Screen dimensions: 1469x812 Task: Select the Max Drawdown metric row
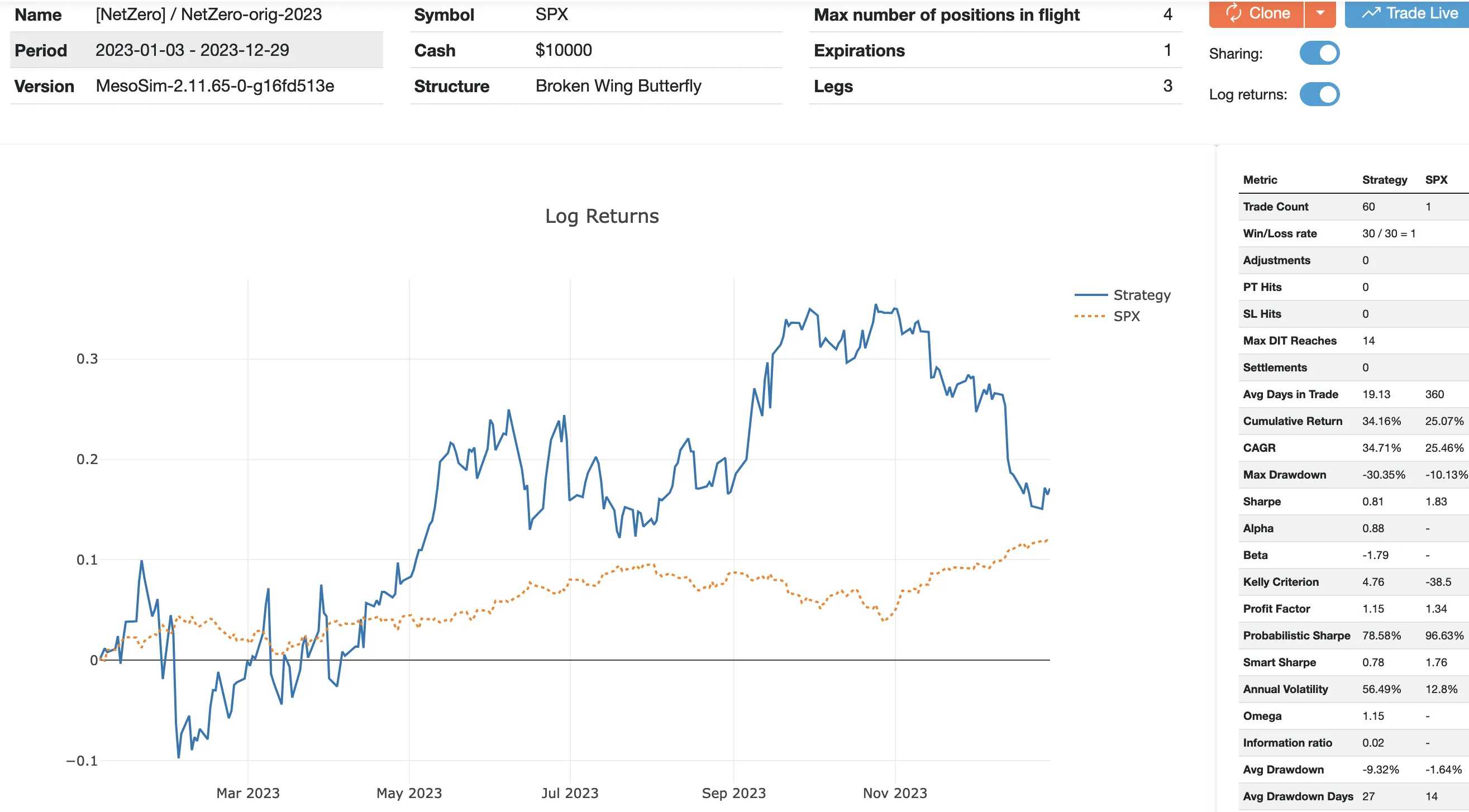1284,475
